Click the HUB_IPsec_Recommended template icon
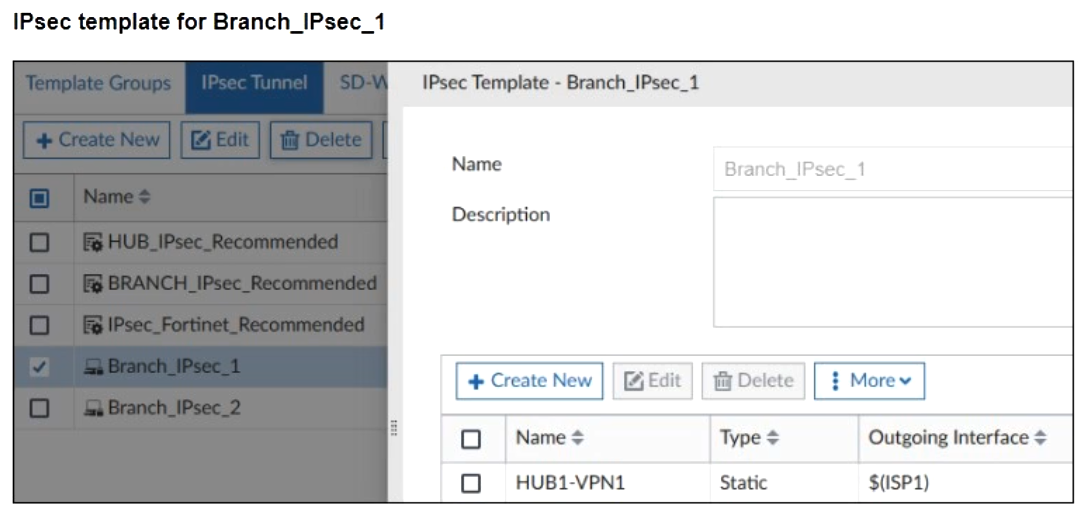Image resolution: width=1081 pixels, height=518 pixels. 93,242
